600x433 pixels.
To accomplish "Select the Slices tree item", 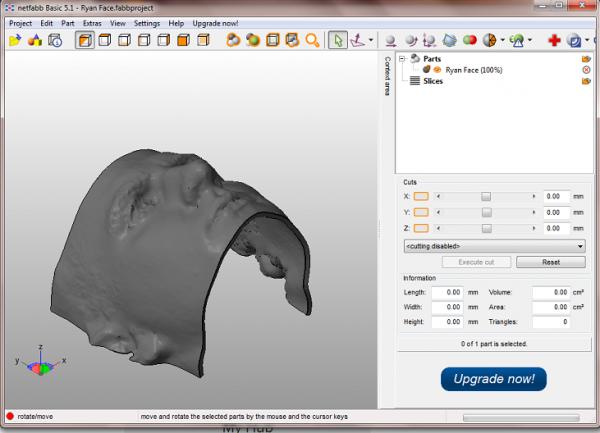I will pos(433,81).
